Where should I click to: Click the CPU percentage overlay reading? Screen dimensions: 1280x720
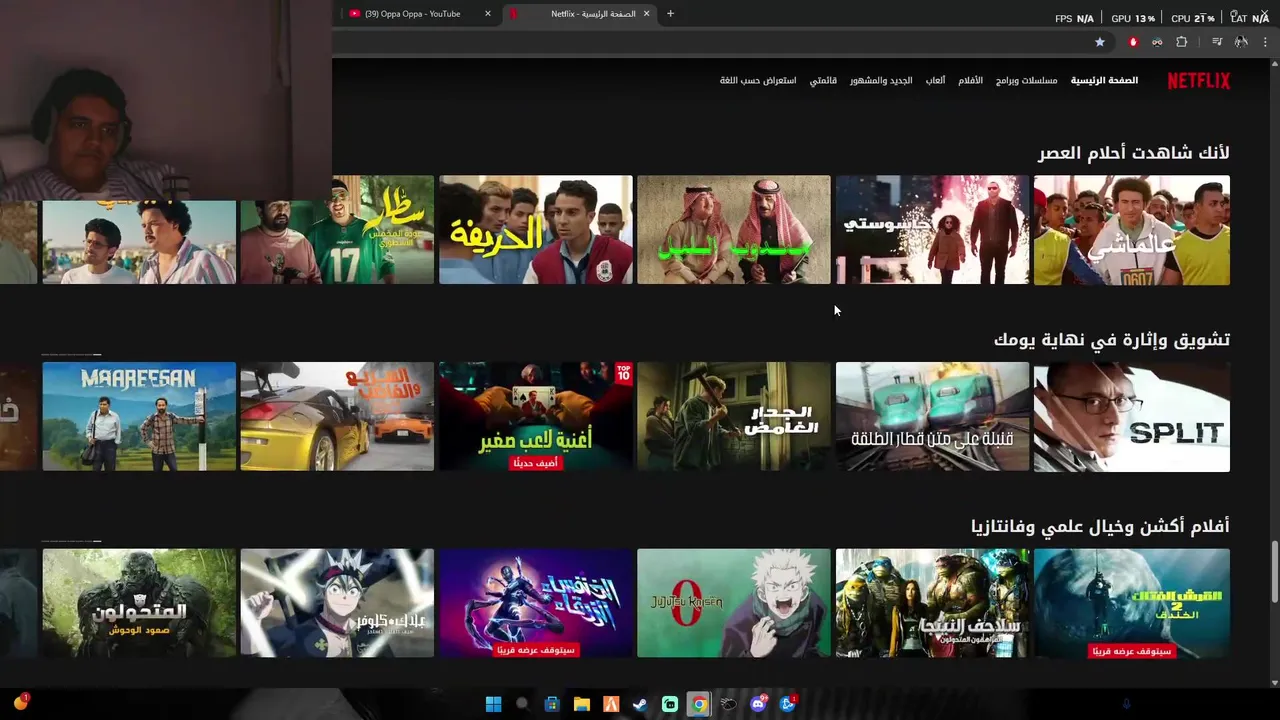pyautogui.click(x=1193, y=18)
